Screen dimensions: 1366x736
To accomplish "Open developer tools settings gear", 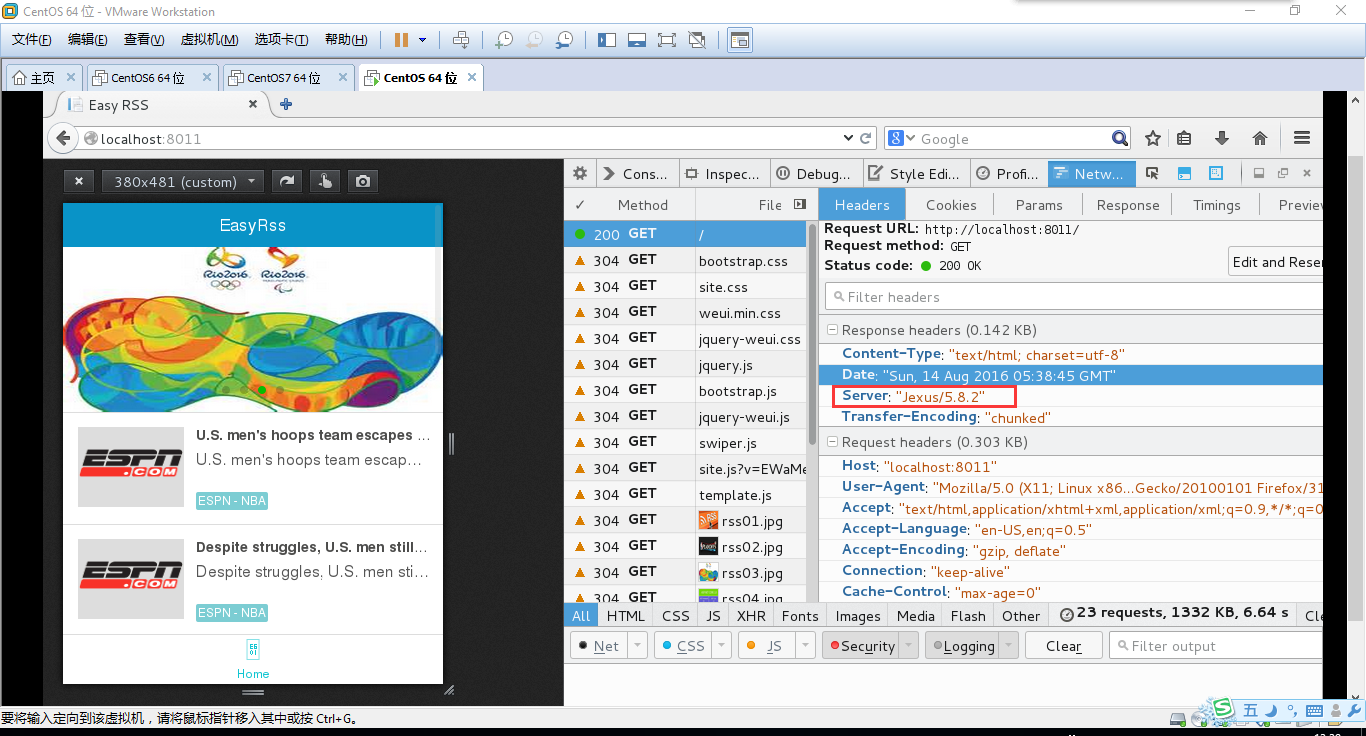I will [x=580, y=173].
